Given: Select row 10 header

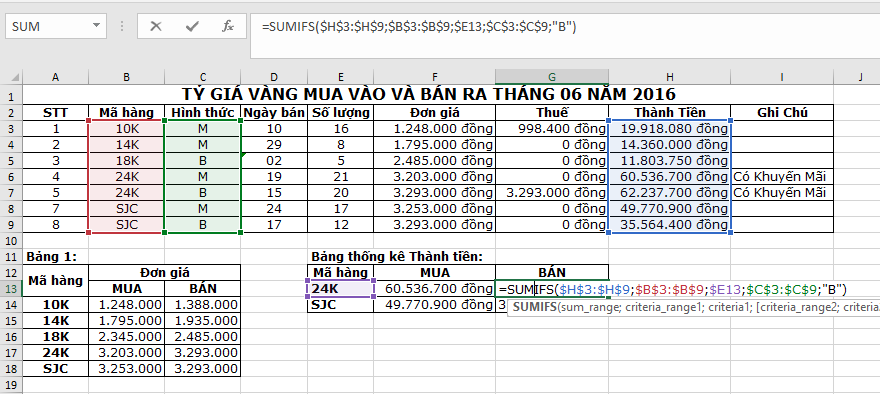Looking at the screenshot, I should (11, 241).
